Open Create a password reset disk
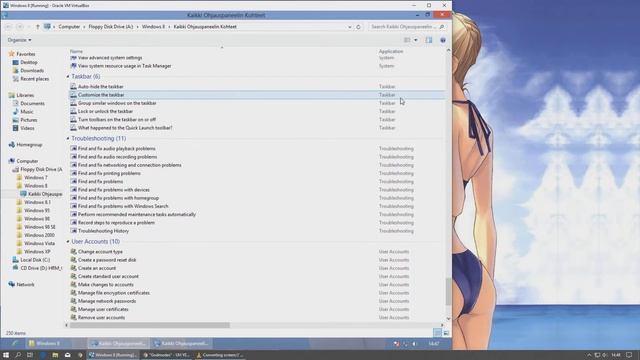Screen dimensions: 640x360 107,260
